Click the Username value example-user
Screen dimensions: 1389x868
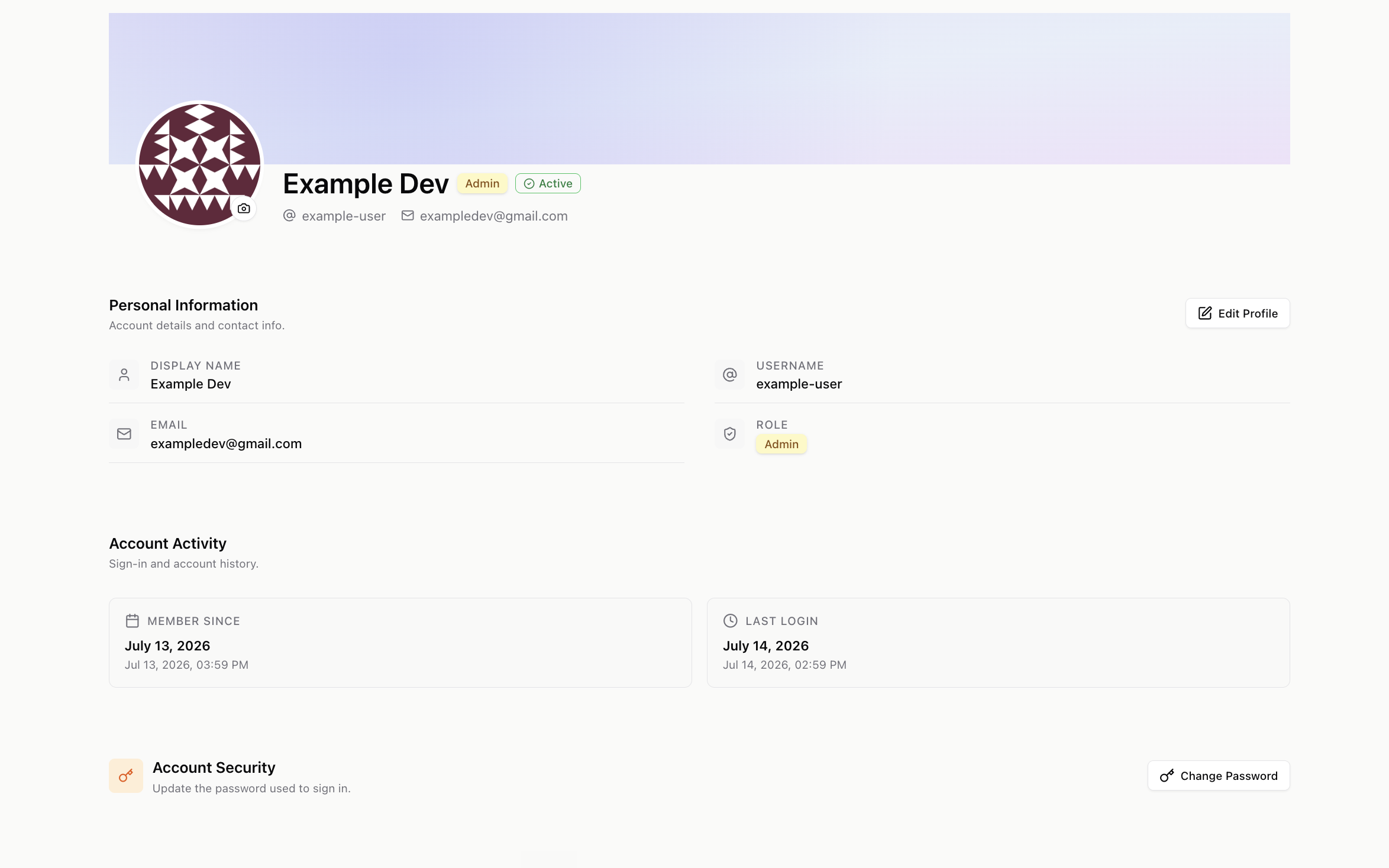point(799,384)
